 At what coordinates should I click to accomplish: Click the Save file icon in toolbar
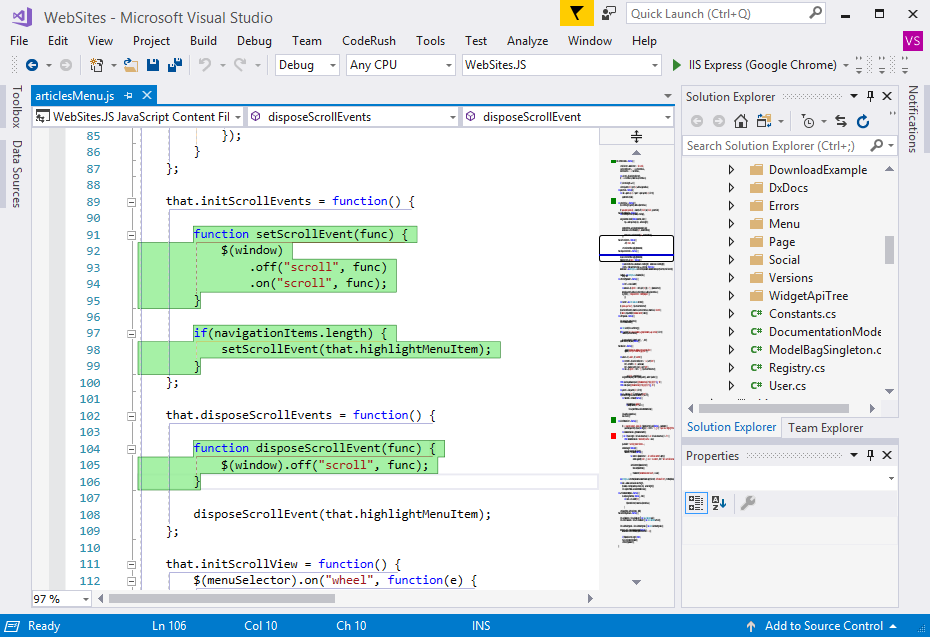[152, 64]
